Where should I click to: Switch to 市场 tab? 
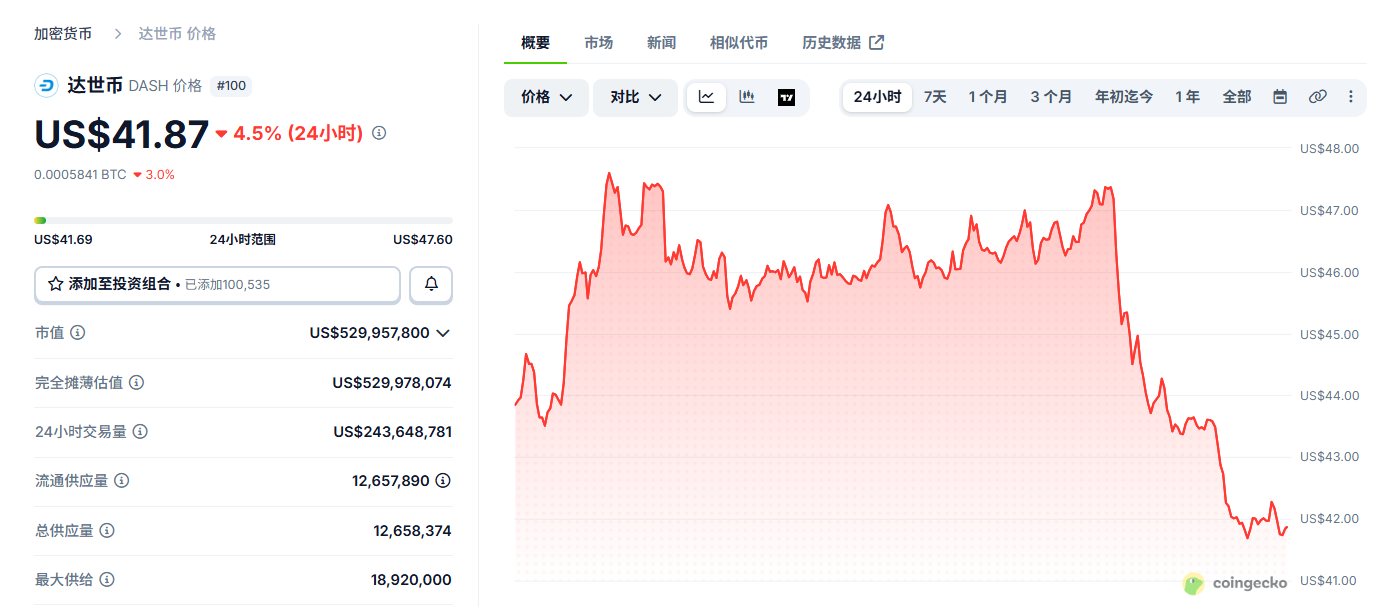point(598,42)
